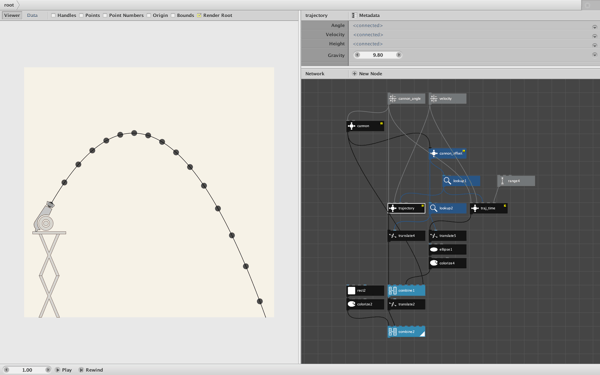Select the translate5 node

(x=448, y=236)
